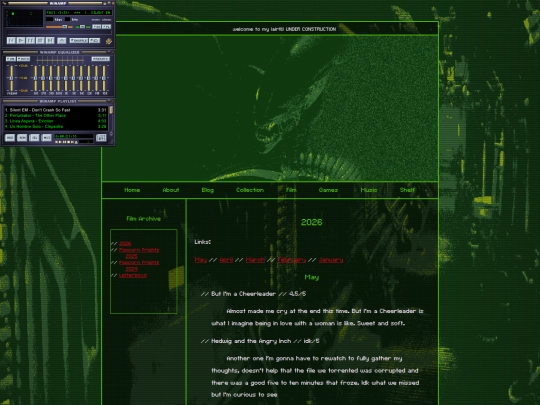
Task: Jump to the April month link
Action: tap(226, 260)
